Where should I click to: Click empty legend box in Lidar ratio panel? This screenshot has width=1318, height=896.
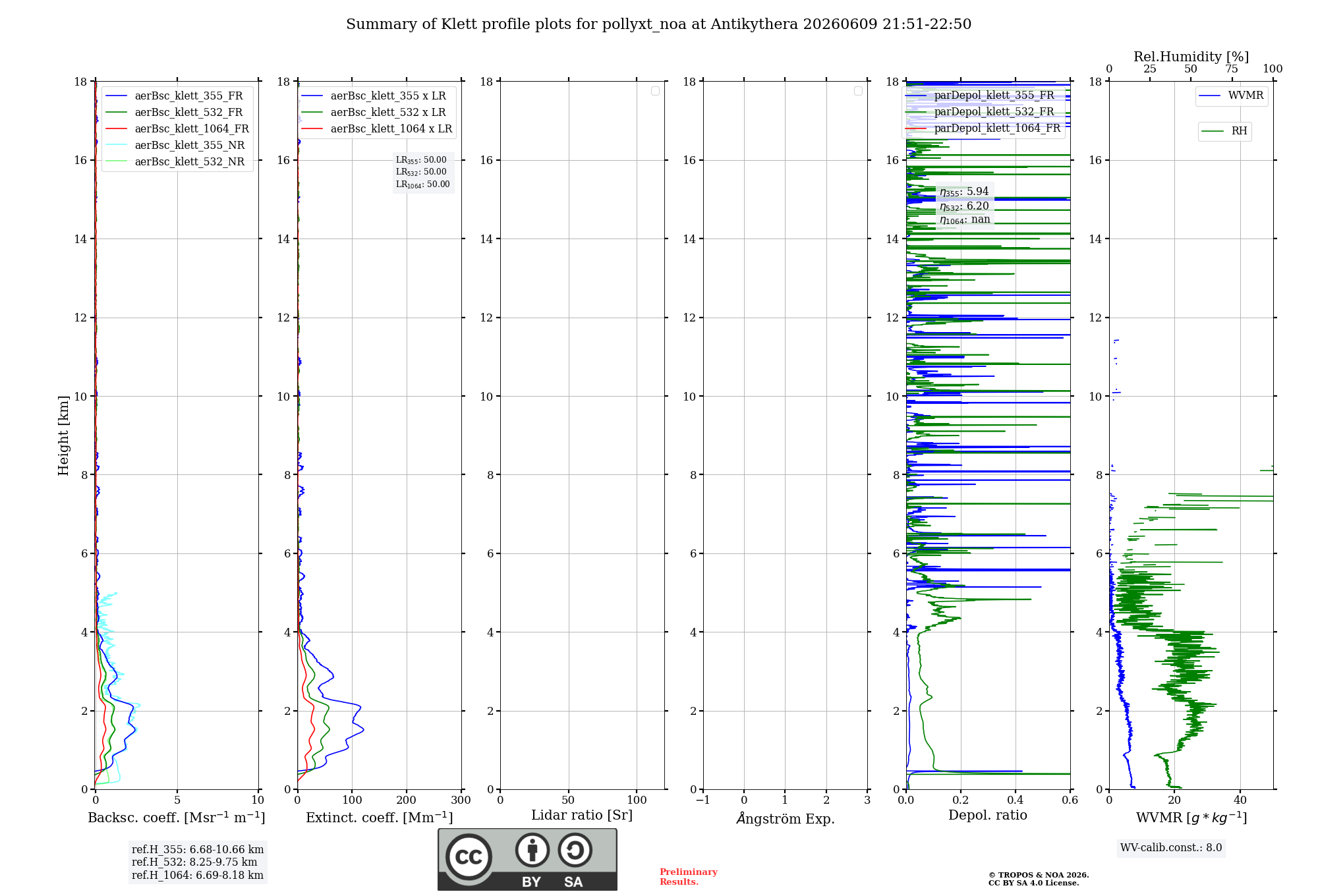click(x=655, y=91)
